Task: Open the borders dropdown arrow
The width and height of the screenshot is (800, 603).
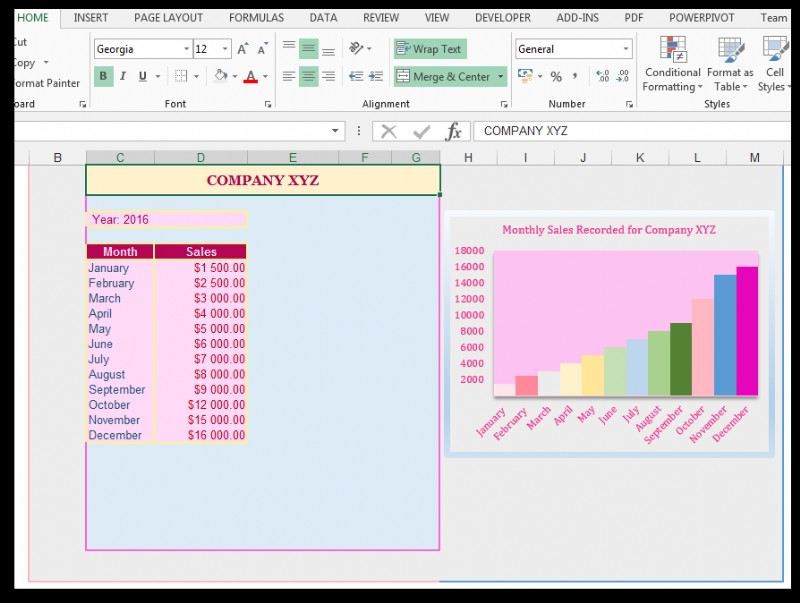Action: [196, 77]
